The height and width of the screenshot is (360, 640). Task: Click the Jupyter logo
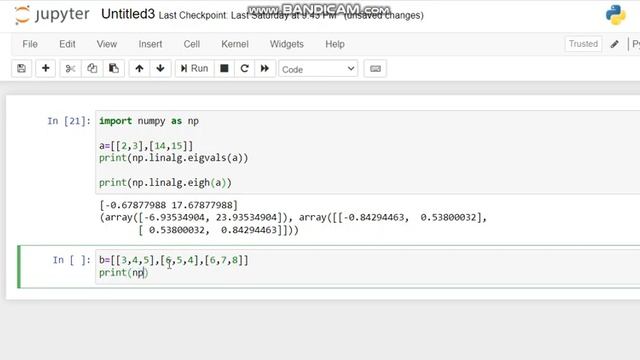tap(52, 15)
